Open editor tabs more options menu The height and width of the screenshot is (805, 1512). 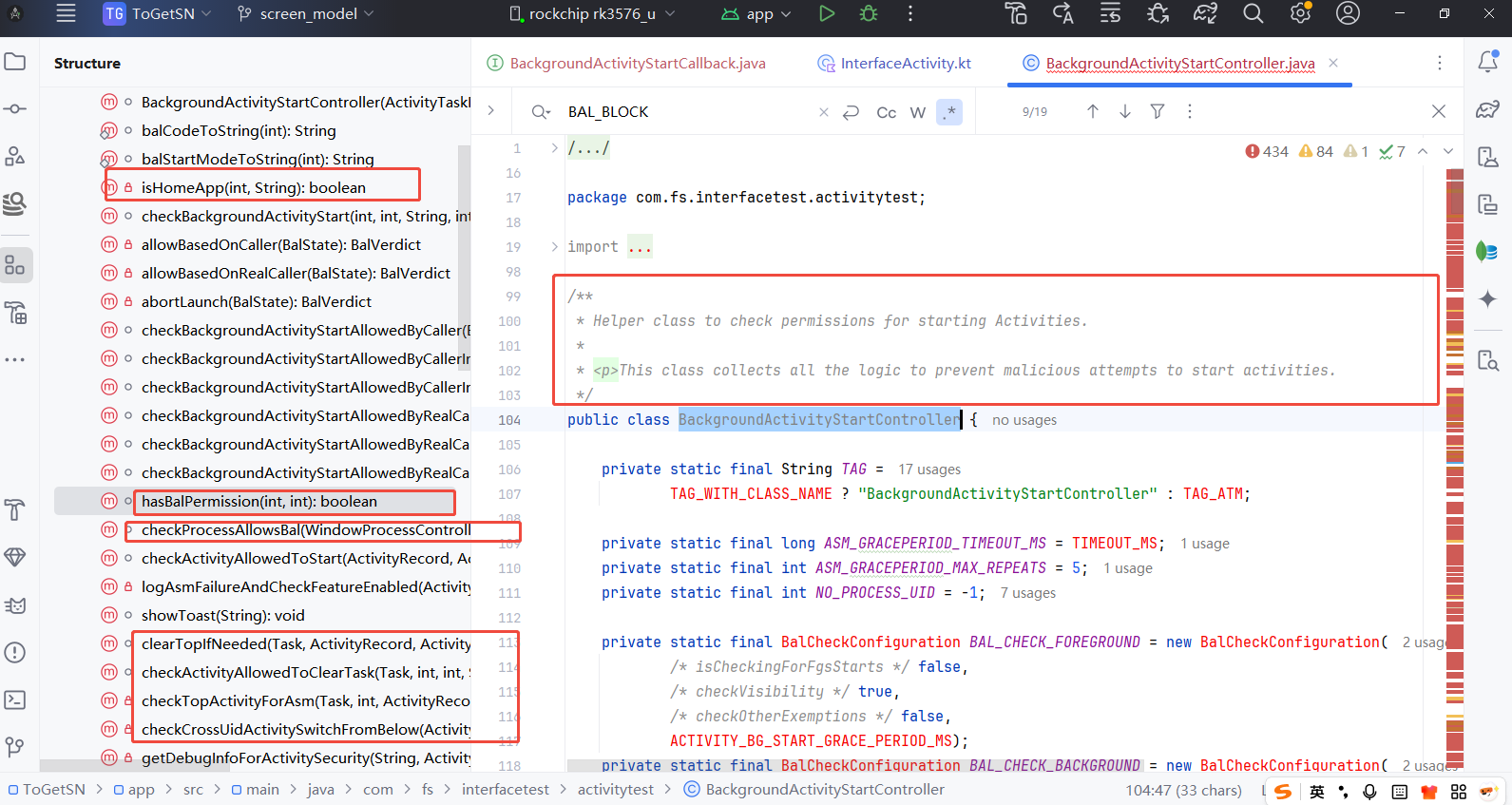pos(1440,63)
